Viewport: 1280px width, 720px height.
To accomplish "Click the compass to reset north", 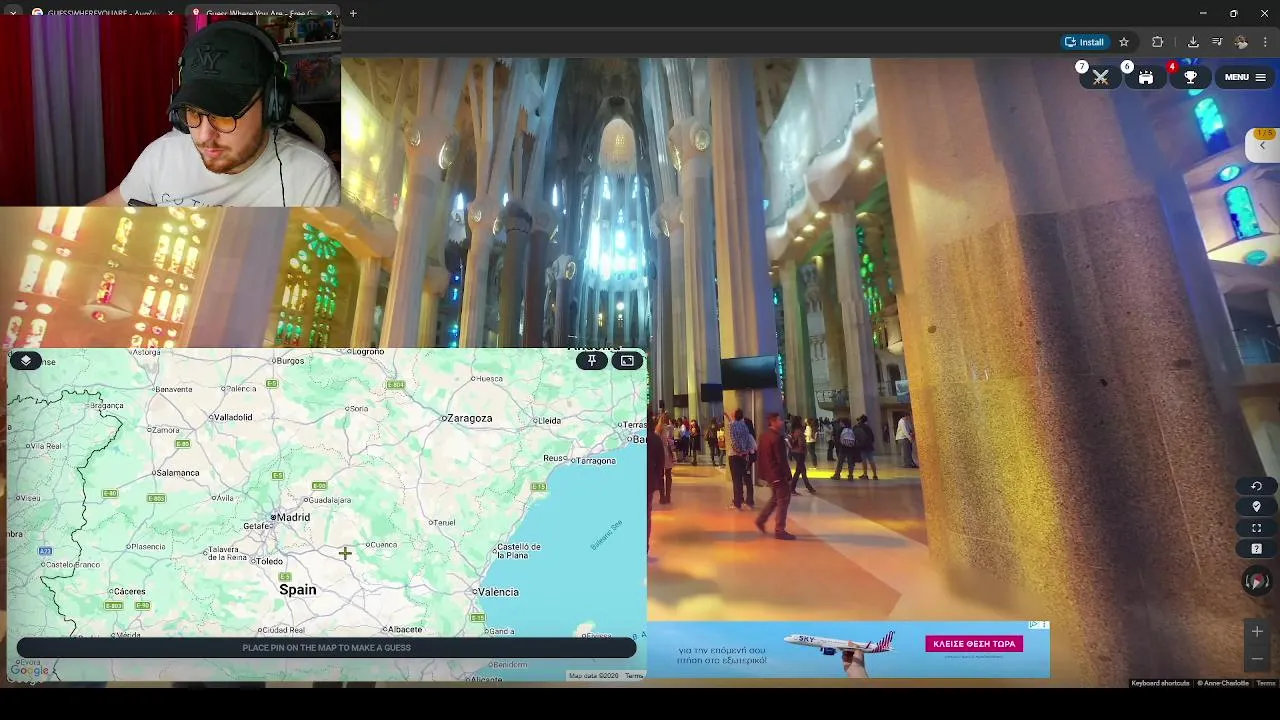I will (x=1257, y=581).
